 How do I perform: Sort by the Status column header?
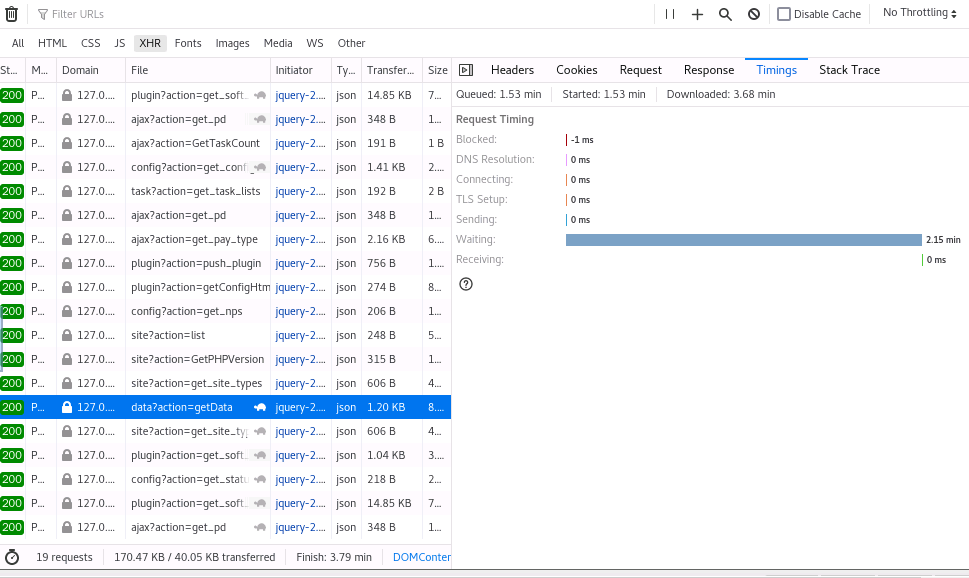12,70
